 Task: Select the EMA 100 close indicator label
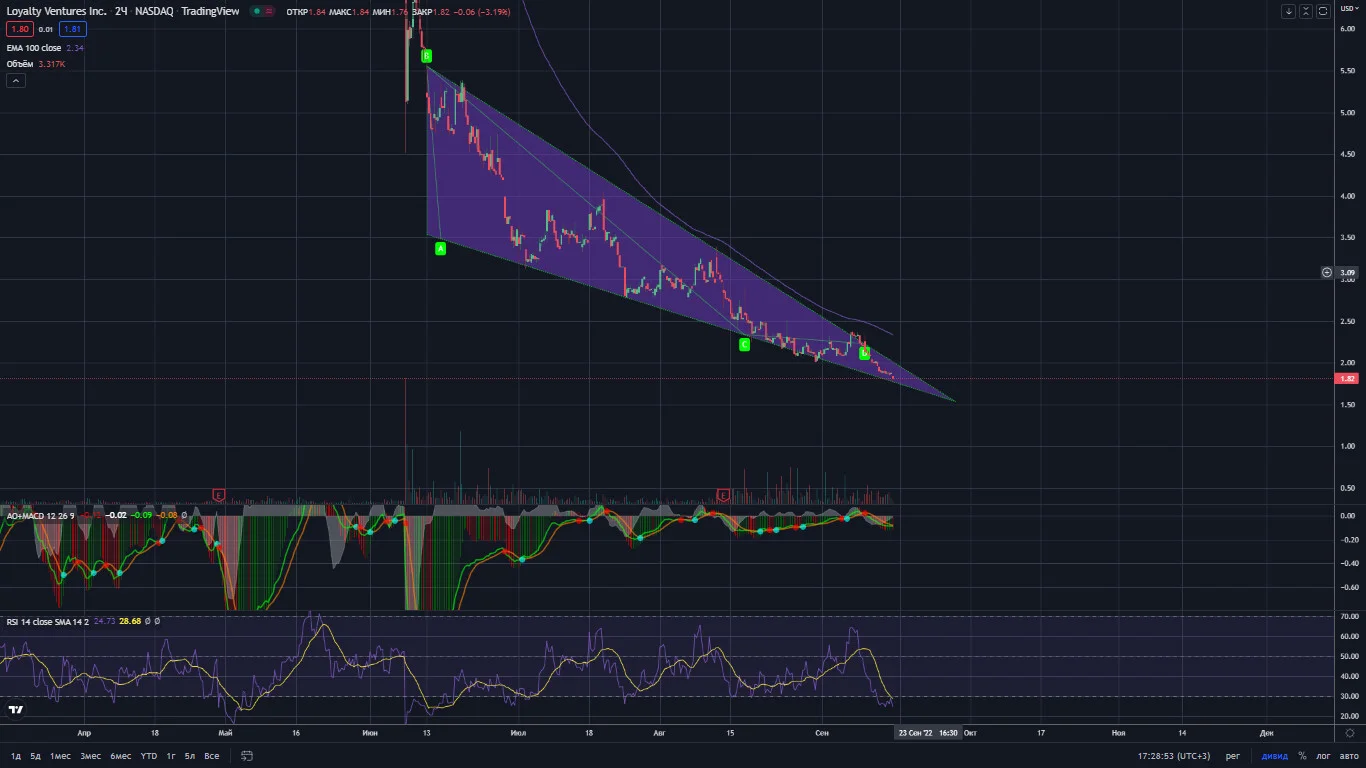tap(35, 48)
